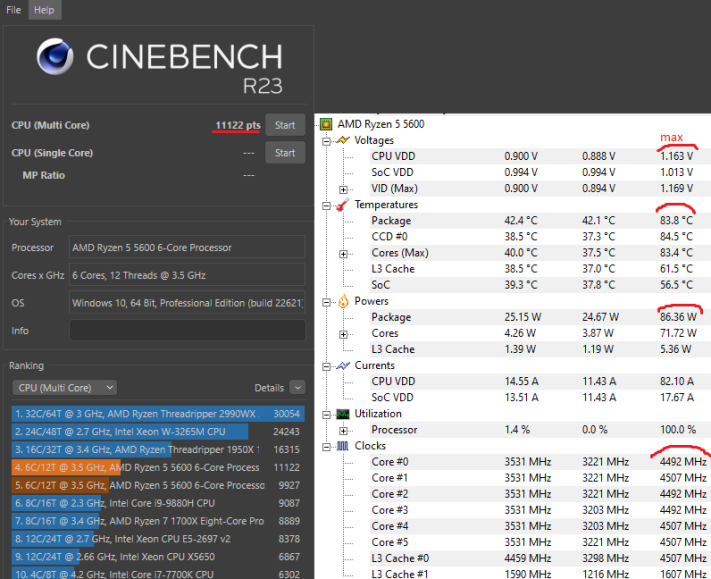711x579 pixels.
Task: Expand the Processor utilization node
Action: pos(343,431)
